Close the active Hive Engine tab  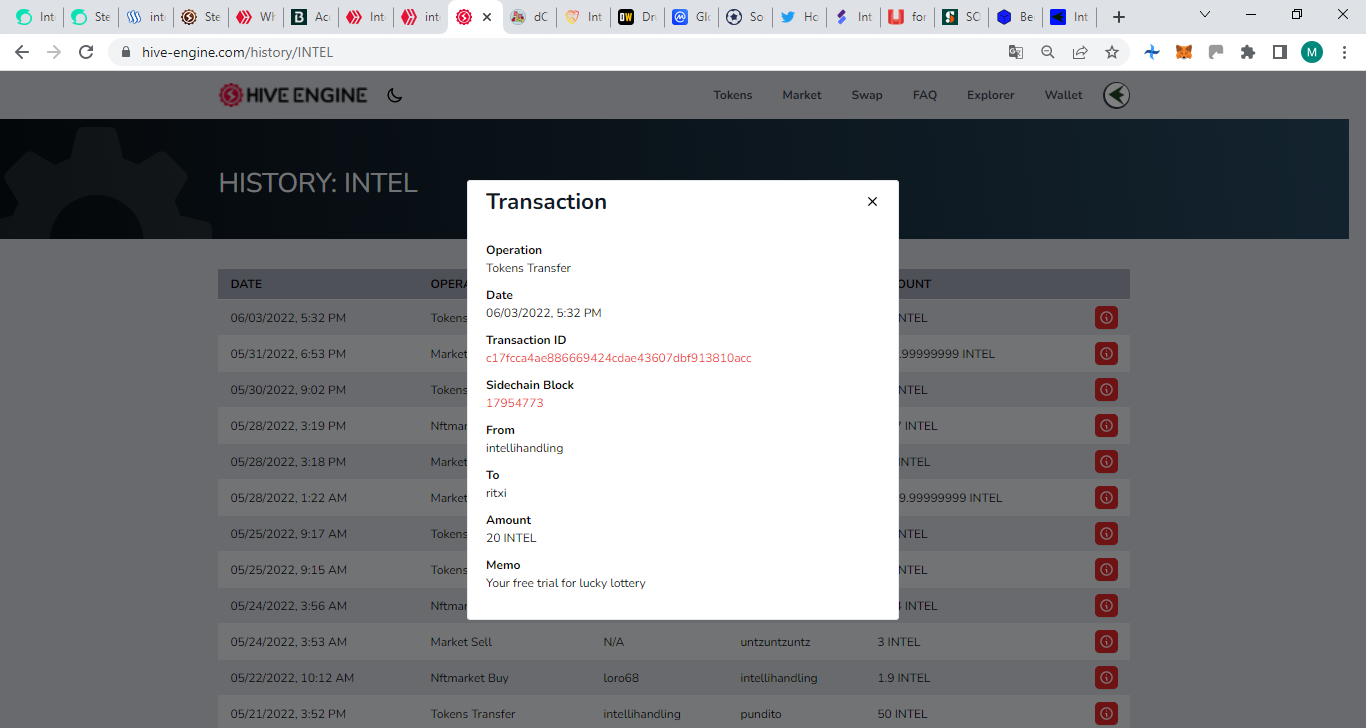(487, 17)
